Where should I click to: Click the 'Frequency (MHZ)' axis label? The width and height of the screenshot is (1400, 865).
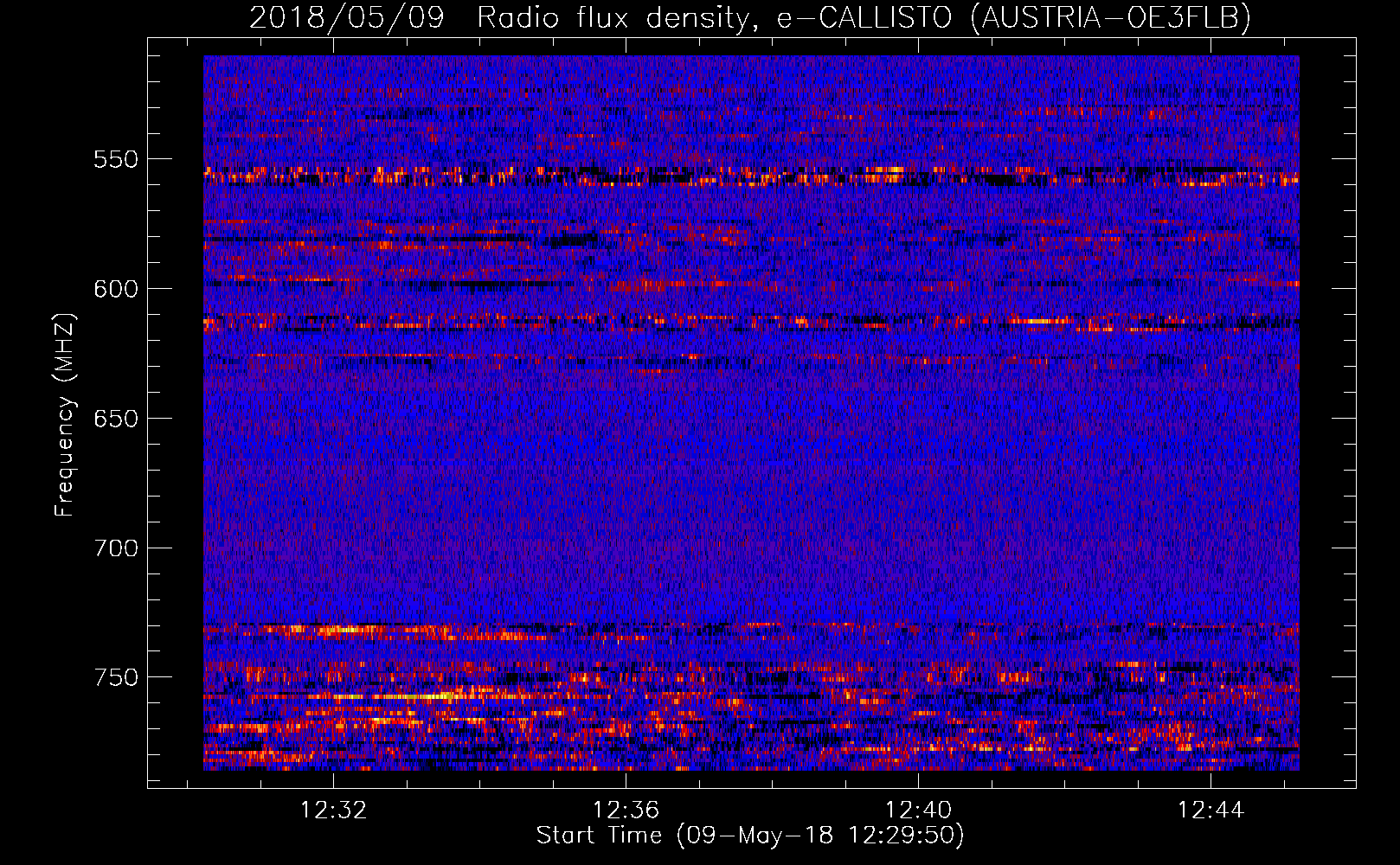coord(65,414)
